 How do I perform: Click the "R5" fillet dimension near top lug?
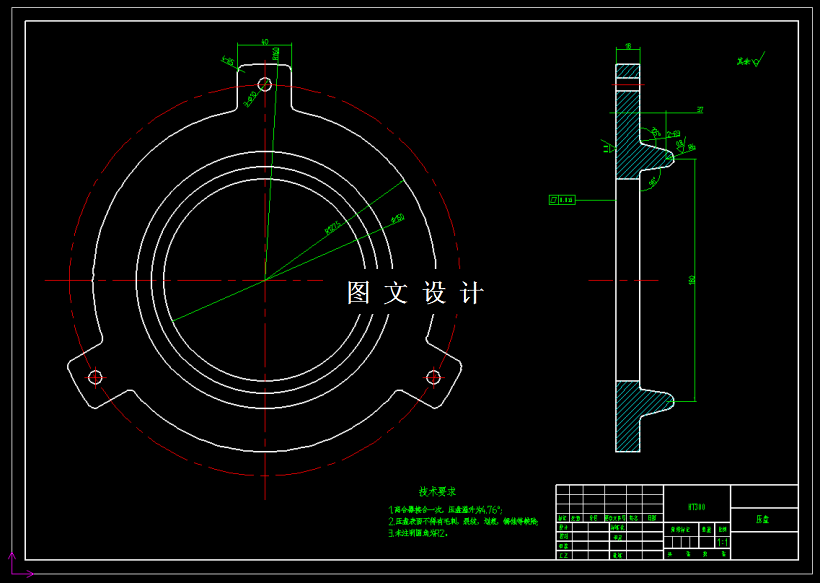pos(229,62)
